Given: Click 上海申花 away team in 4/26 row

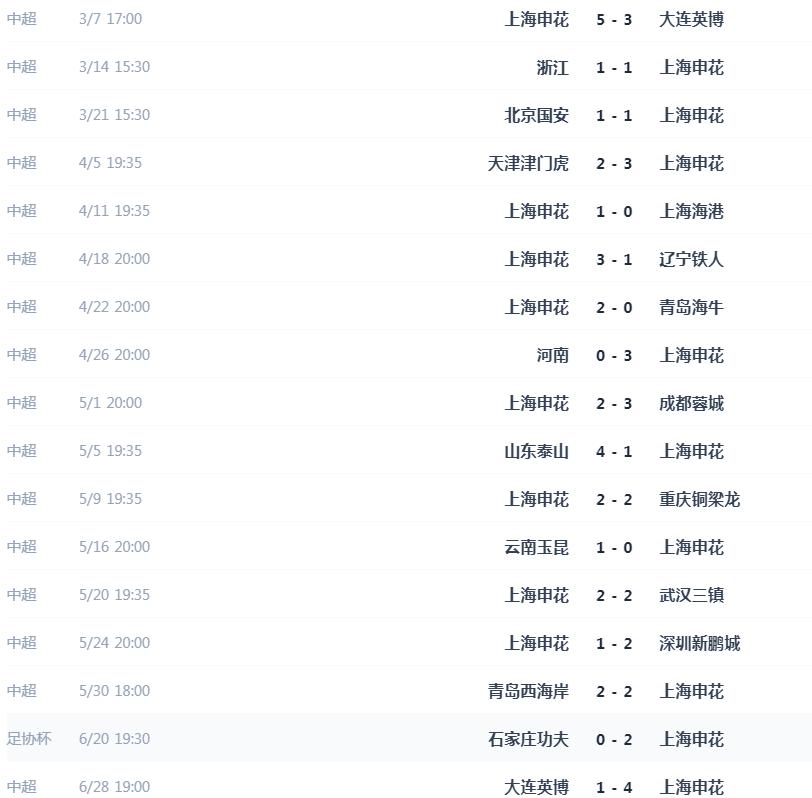Looking at the screenshot, I should [x=691, y=355].
